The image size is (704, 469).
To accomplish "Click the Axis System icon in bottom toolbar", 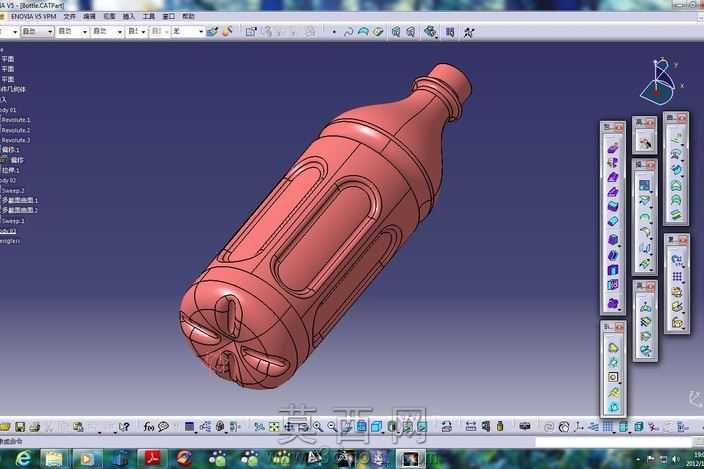I will [x=579, y=427].
